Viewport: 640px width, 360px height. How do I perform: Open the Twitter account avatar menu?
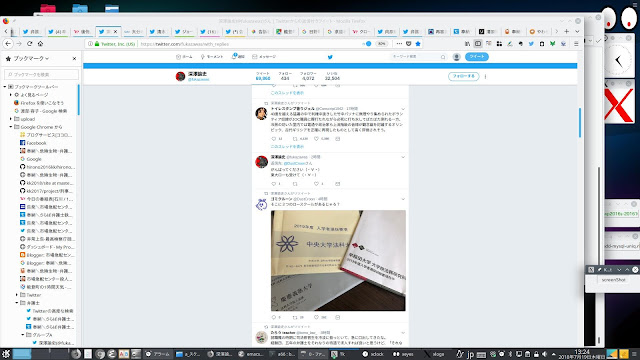click(x=457, y=57)
